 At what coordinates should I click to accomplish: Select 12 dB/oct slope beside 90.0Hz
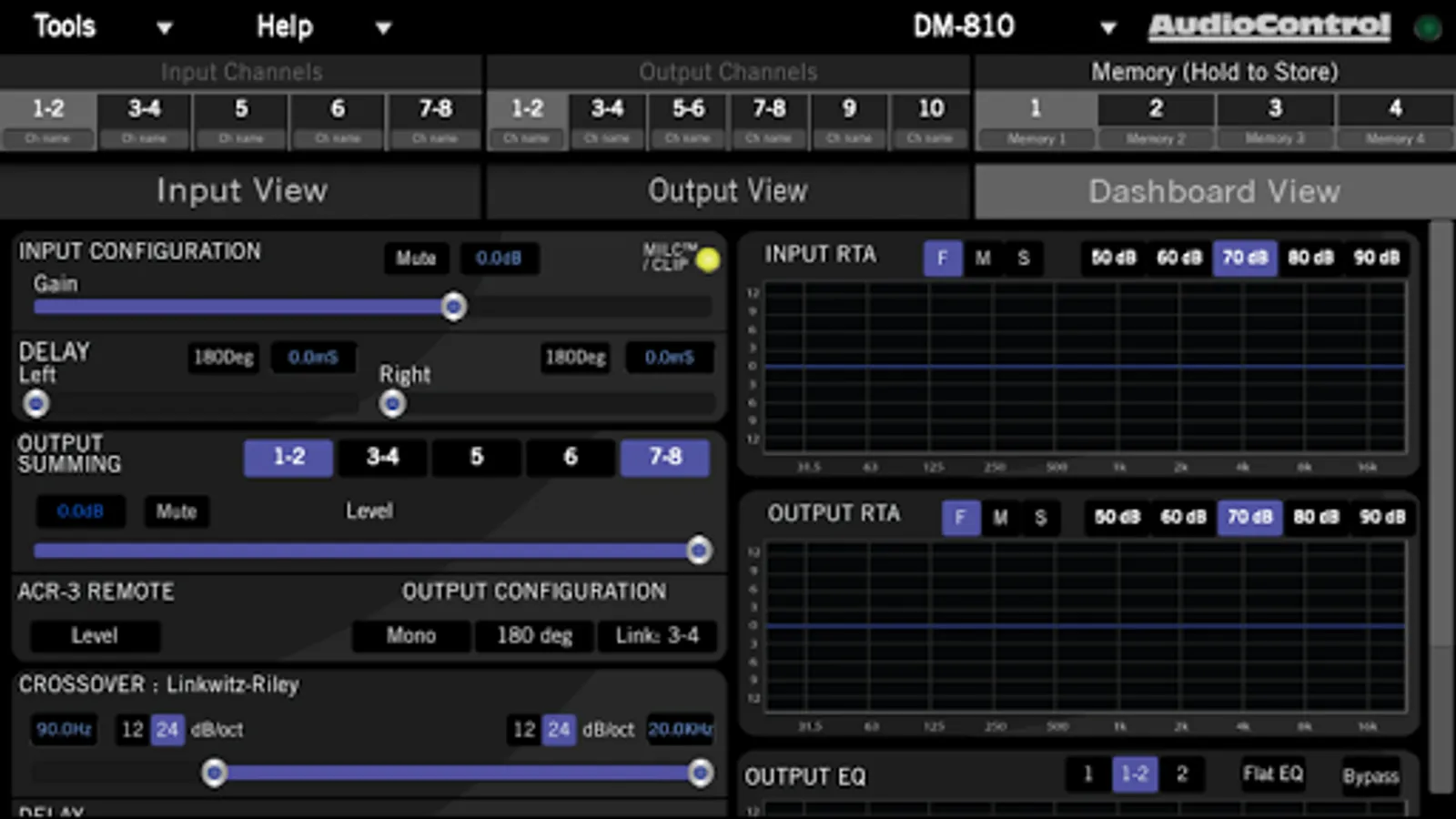[133, 729]
